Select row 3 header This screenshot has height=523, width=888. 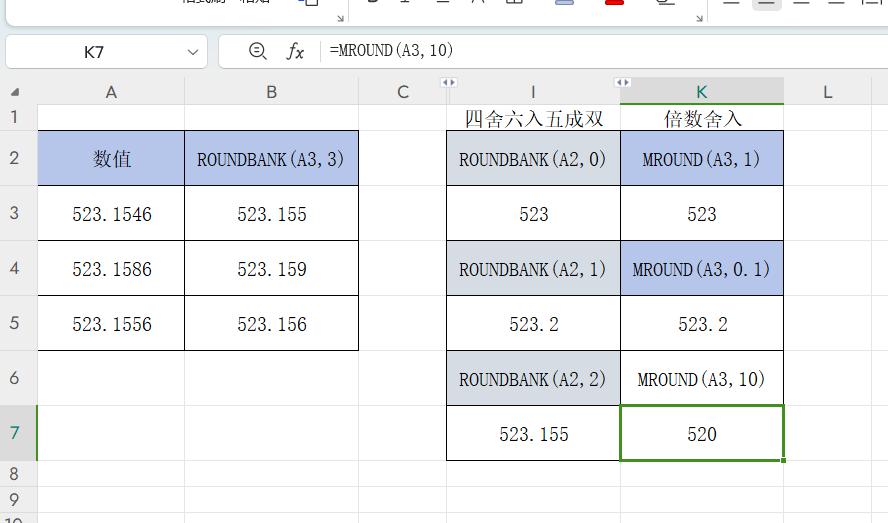click(14, 213)
